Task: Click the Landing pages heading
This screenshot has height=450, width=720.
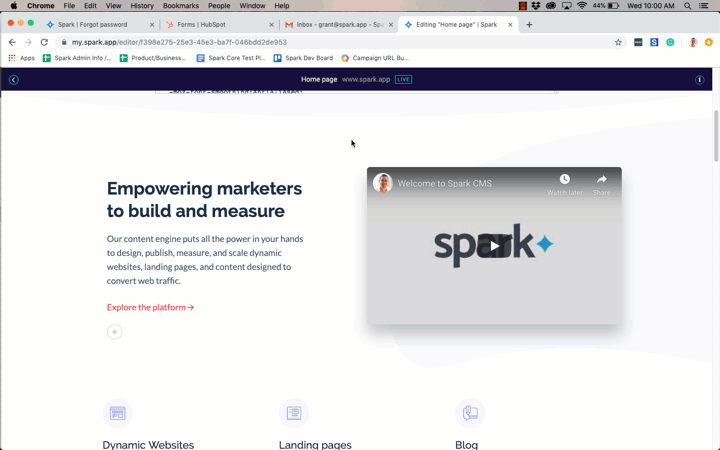Action: click(x=315, y=444)
